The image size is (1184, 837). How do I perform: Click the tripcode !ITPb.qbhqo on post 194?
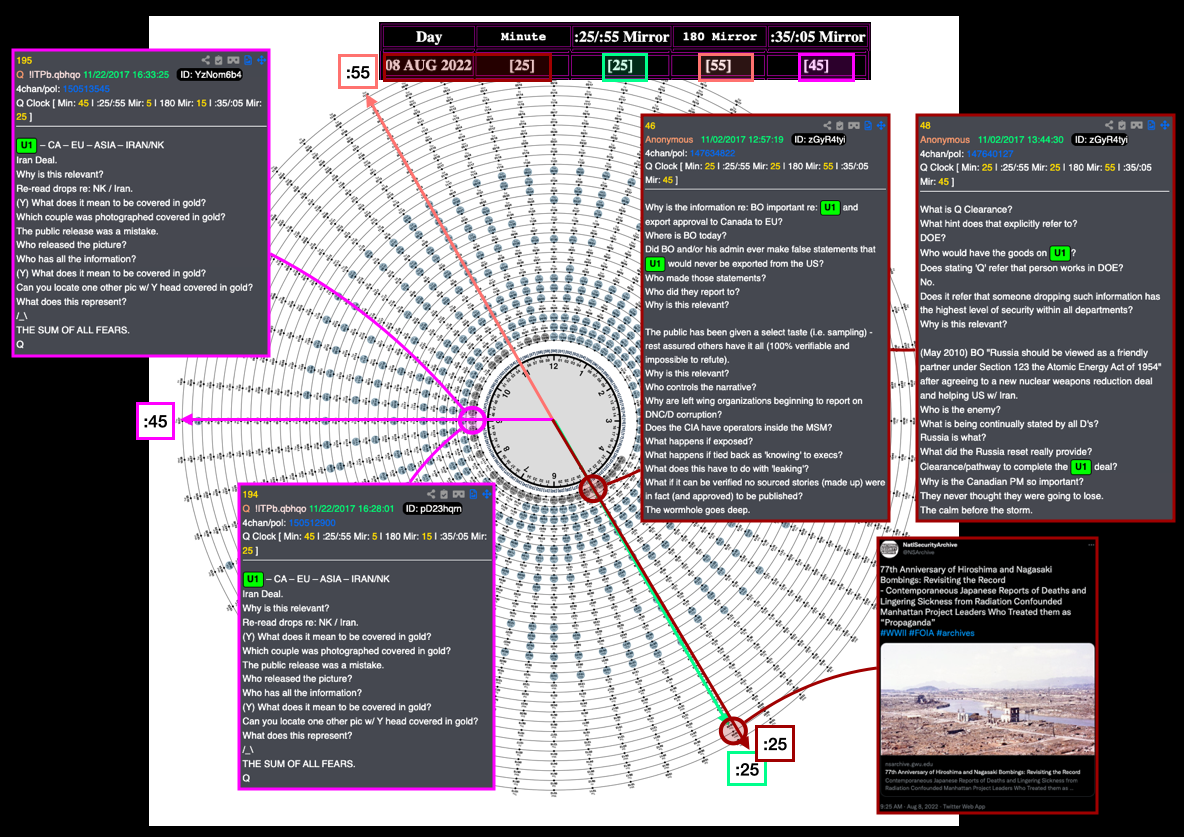[x=280, y=508]
